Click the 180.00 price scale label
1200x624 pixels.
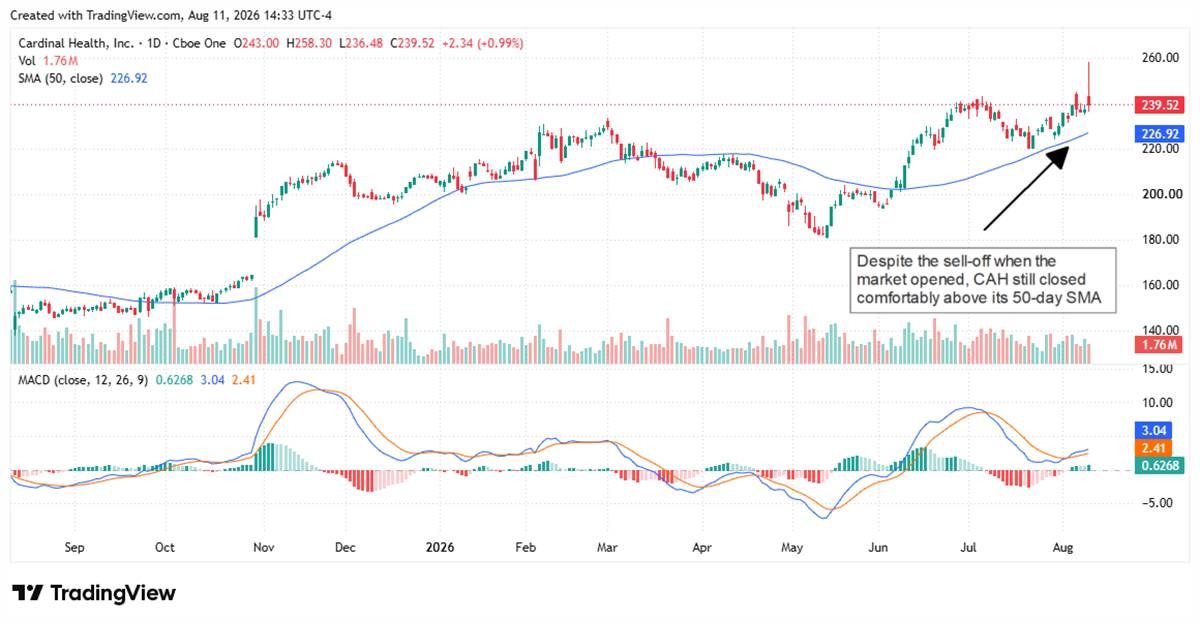coord(1160,240)
